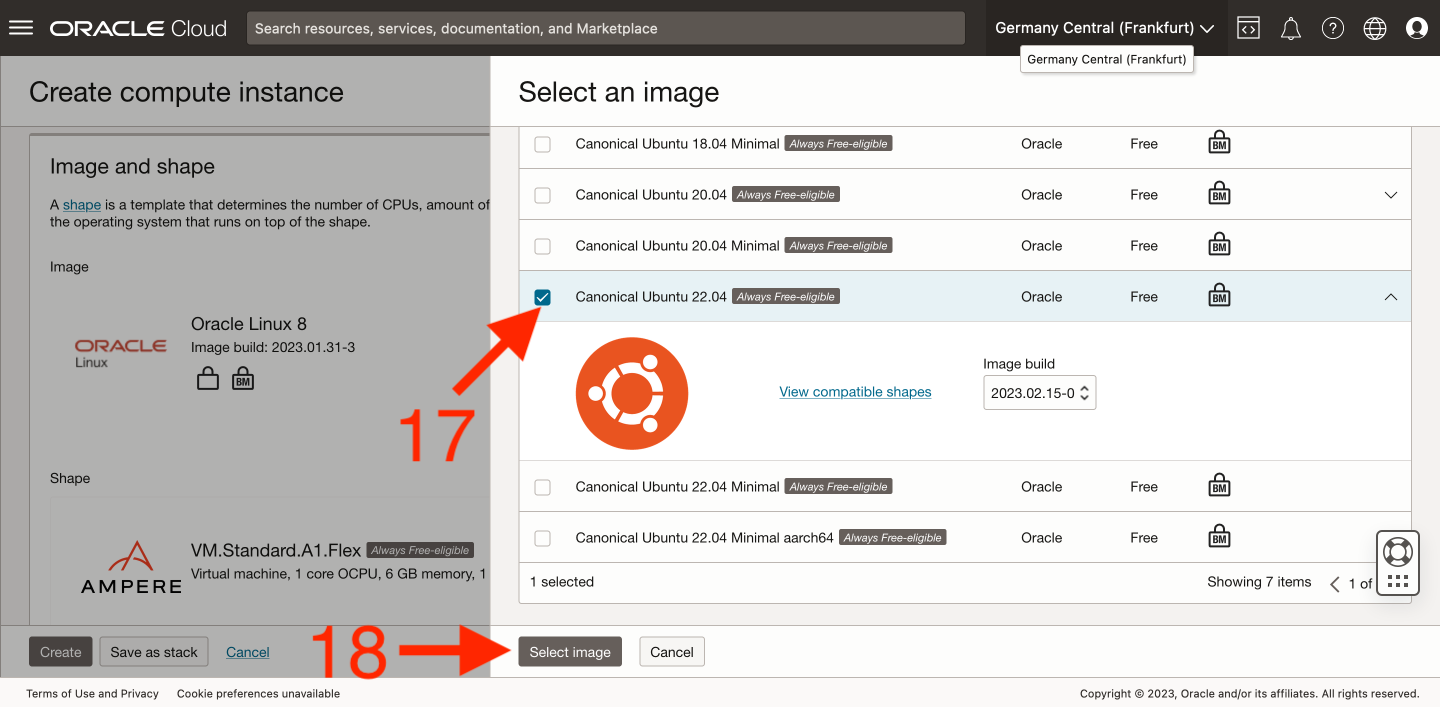Image resolution: width=1440 pixels, height=707 pixels.
Task: Open the language globe menu
Action: coord(1375,28)
